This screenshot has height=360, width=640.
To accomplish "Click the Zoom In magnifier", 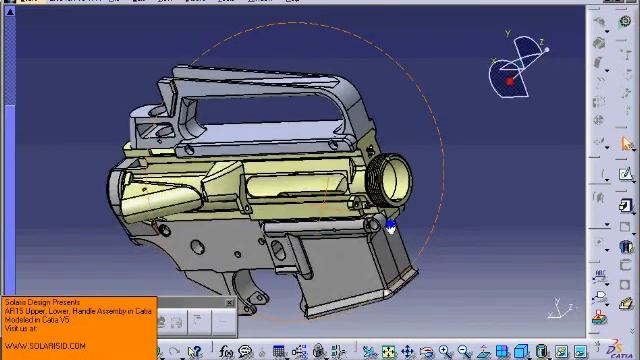I will (445, 351).
